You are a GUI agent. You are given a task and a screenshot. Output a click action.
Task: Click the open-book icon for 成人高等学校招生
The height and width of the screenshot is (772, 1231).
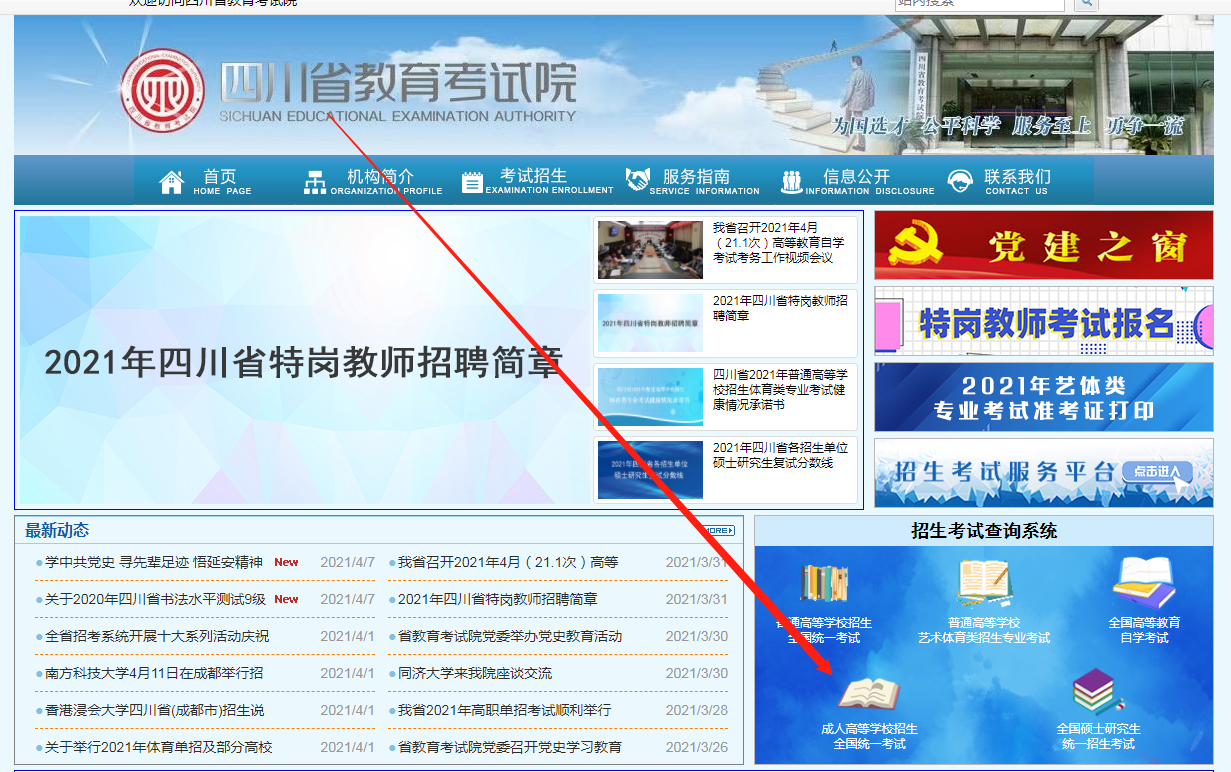pyautogui.click(x=868, y=694)
